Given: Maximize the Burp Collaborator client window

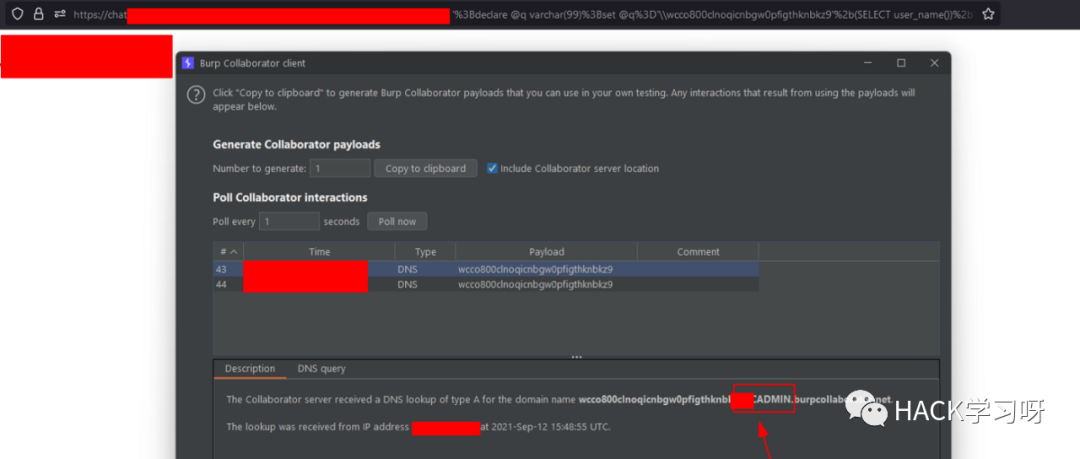Looking at the screenshot, I should pyautogui.click(x=901, y=63).
